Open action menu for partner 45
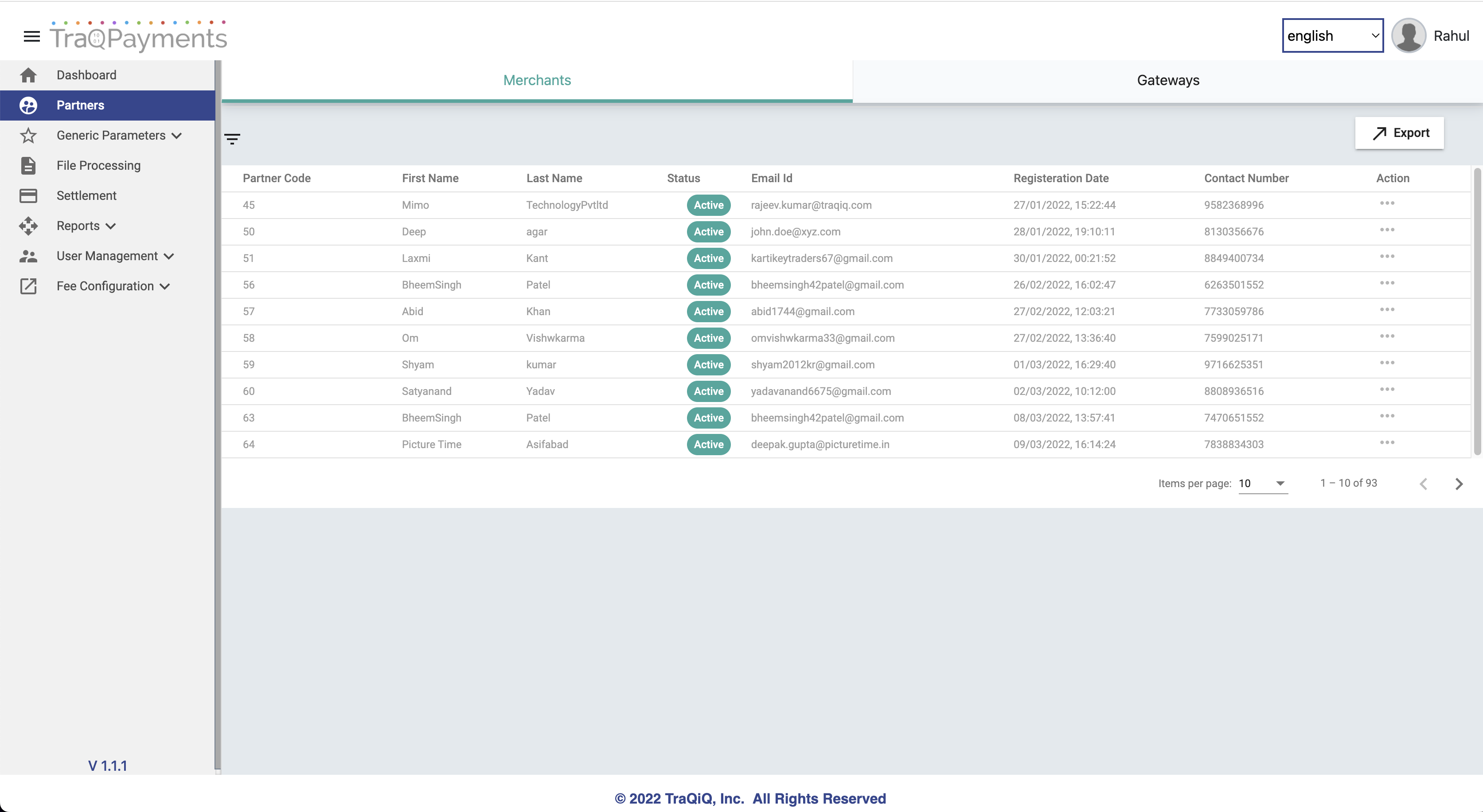 point(1387,203)
